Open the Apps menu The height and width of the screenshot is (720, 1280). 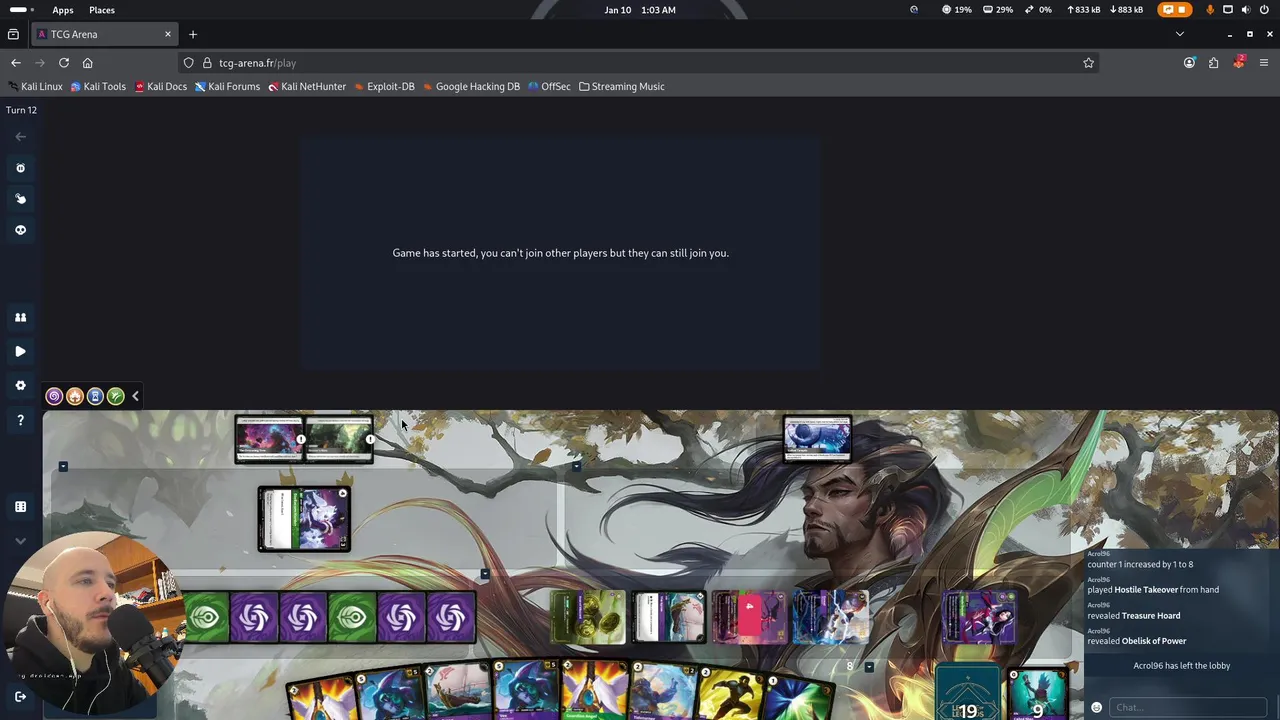[63, 10]
